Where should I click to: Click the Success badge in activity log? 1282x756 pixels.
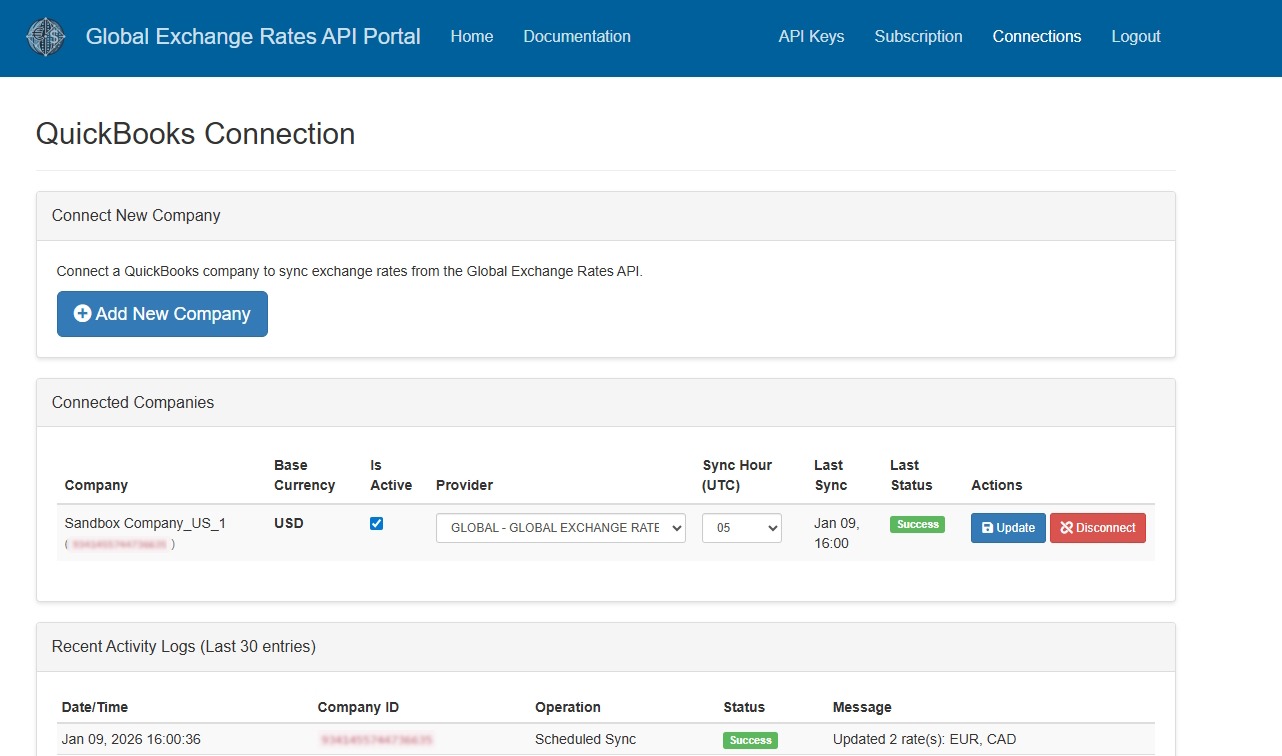coord(750,740)
